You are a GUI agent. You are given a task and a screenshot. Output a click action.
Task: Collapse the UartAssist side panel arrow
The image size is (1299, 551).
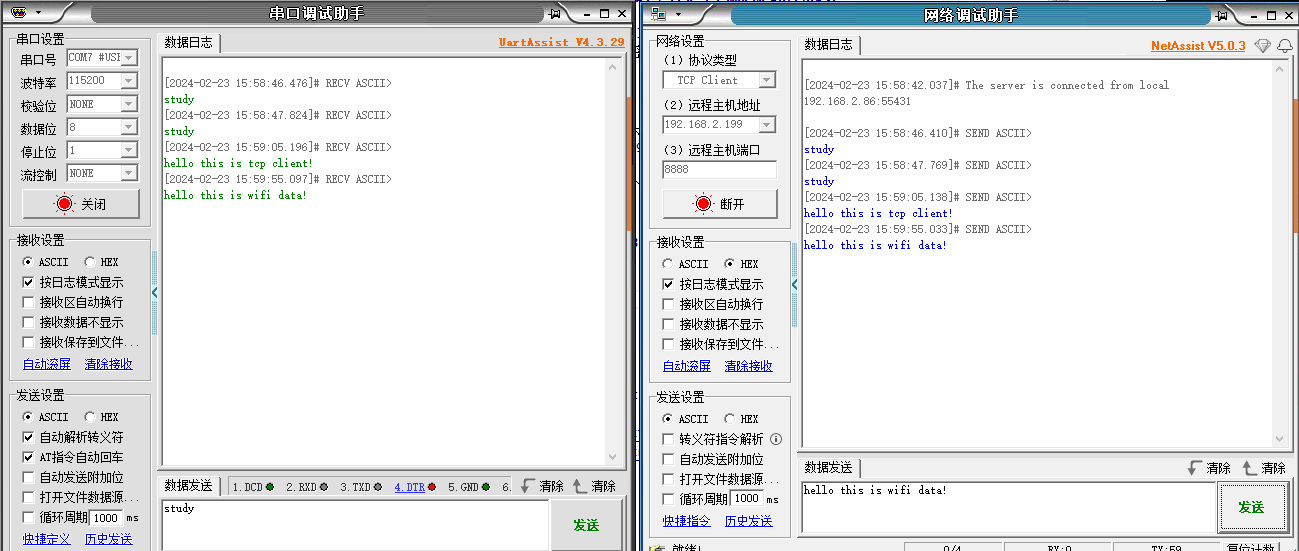tap(155, 292)
